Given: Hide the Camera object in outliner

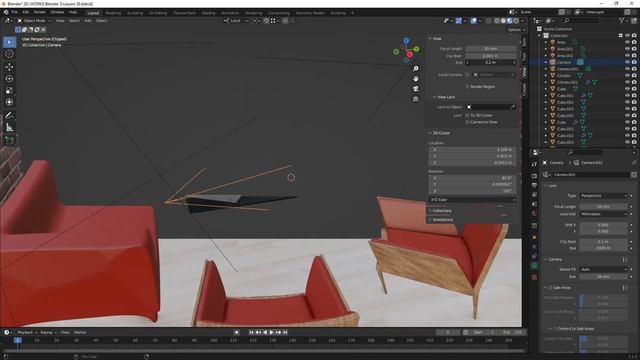Looking at the screenshot, I should click(627, 62).
